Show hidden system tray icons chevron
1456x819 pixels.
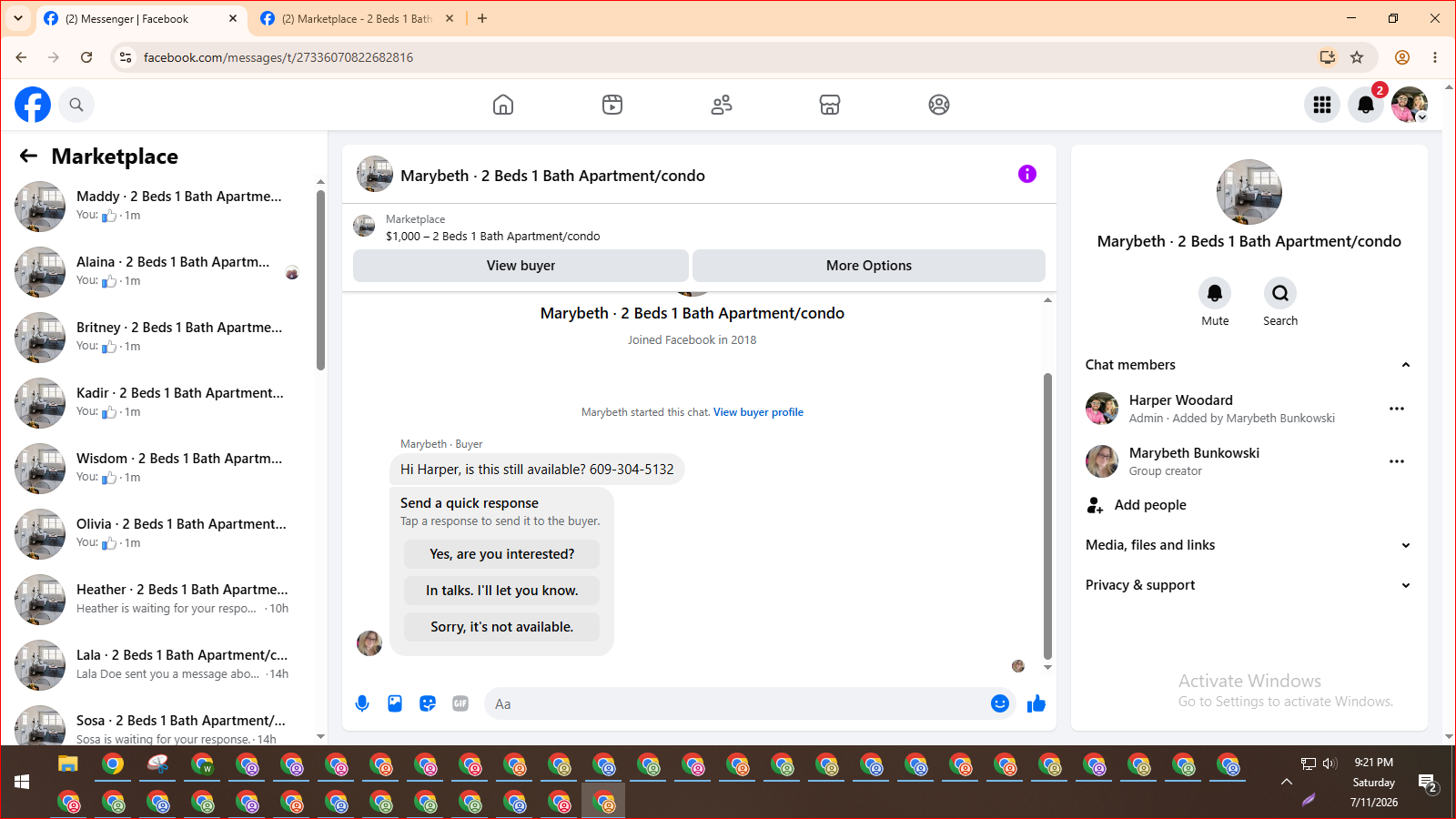click(x=1287, y=782)
